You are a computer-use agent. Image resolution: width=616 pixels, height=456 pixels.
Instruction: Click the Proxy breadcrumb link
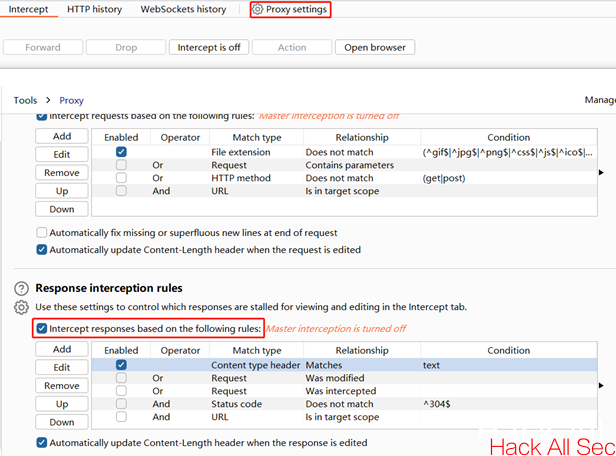(72, 100)
